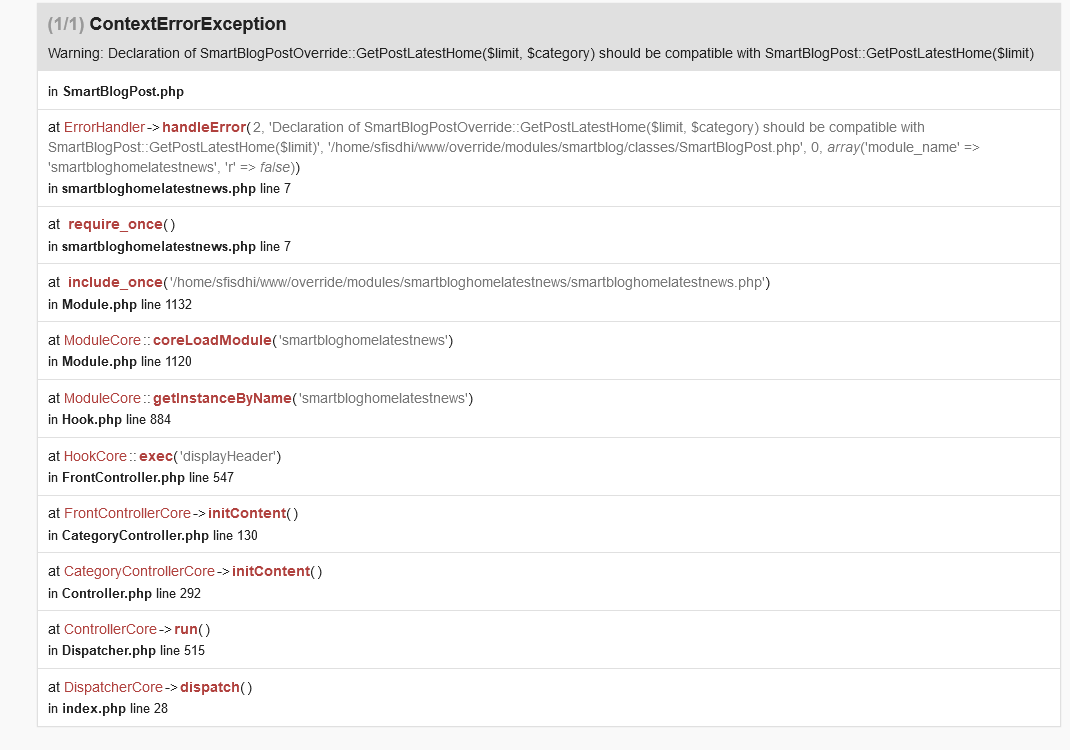Click the run method name
This screenshot has height=750, width=1070.
[186, 629]
